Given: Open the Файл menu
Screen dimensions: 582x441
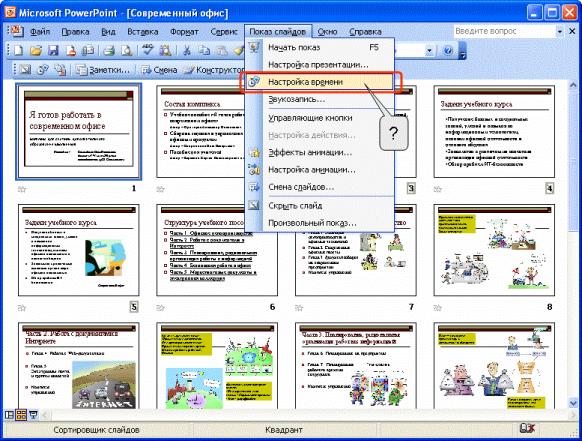Looking at the screenshot, I should [x=40, y=32].
